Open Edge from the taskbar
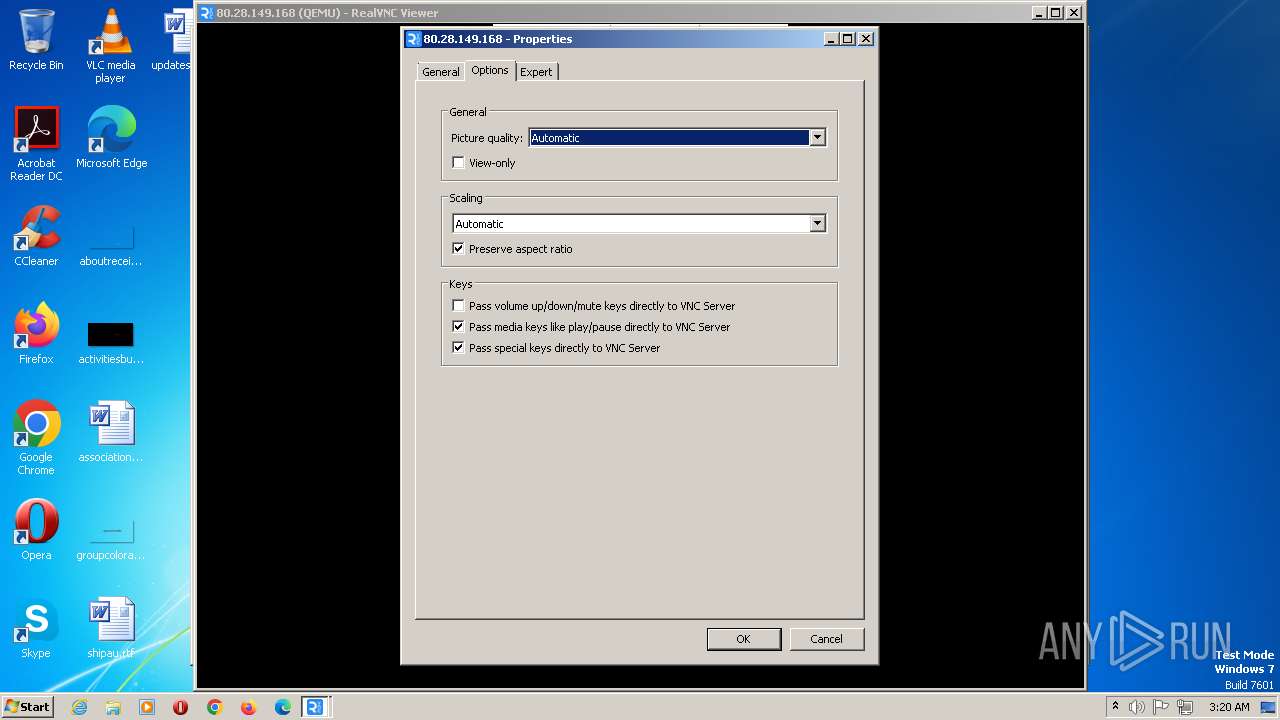 [283, 707]
